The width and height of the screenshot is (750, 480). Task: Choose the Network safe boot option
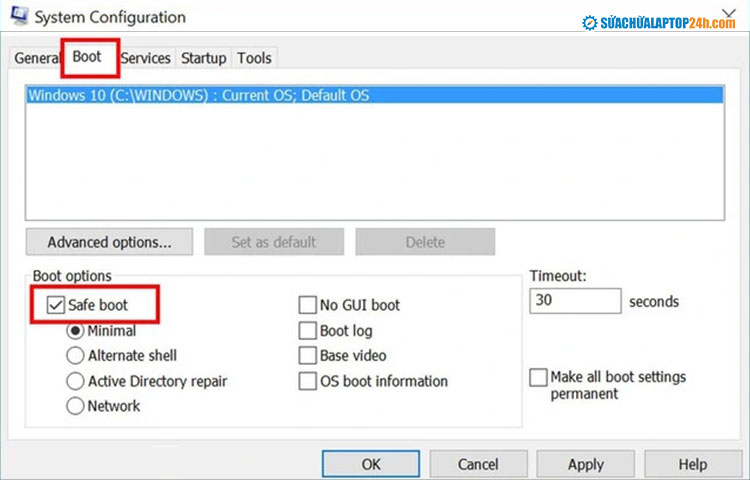point(75,406)
